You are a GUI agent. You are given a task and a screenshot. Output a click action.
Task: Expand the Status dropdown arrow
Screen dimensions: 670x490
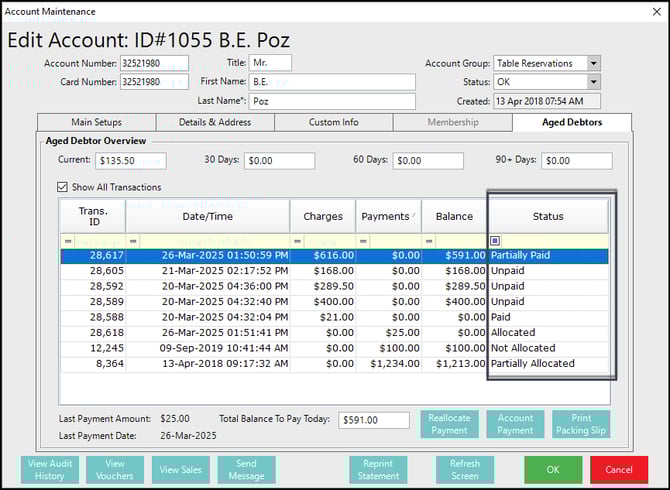point(593,82)
